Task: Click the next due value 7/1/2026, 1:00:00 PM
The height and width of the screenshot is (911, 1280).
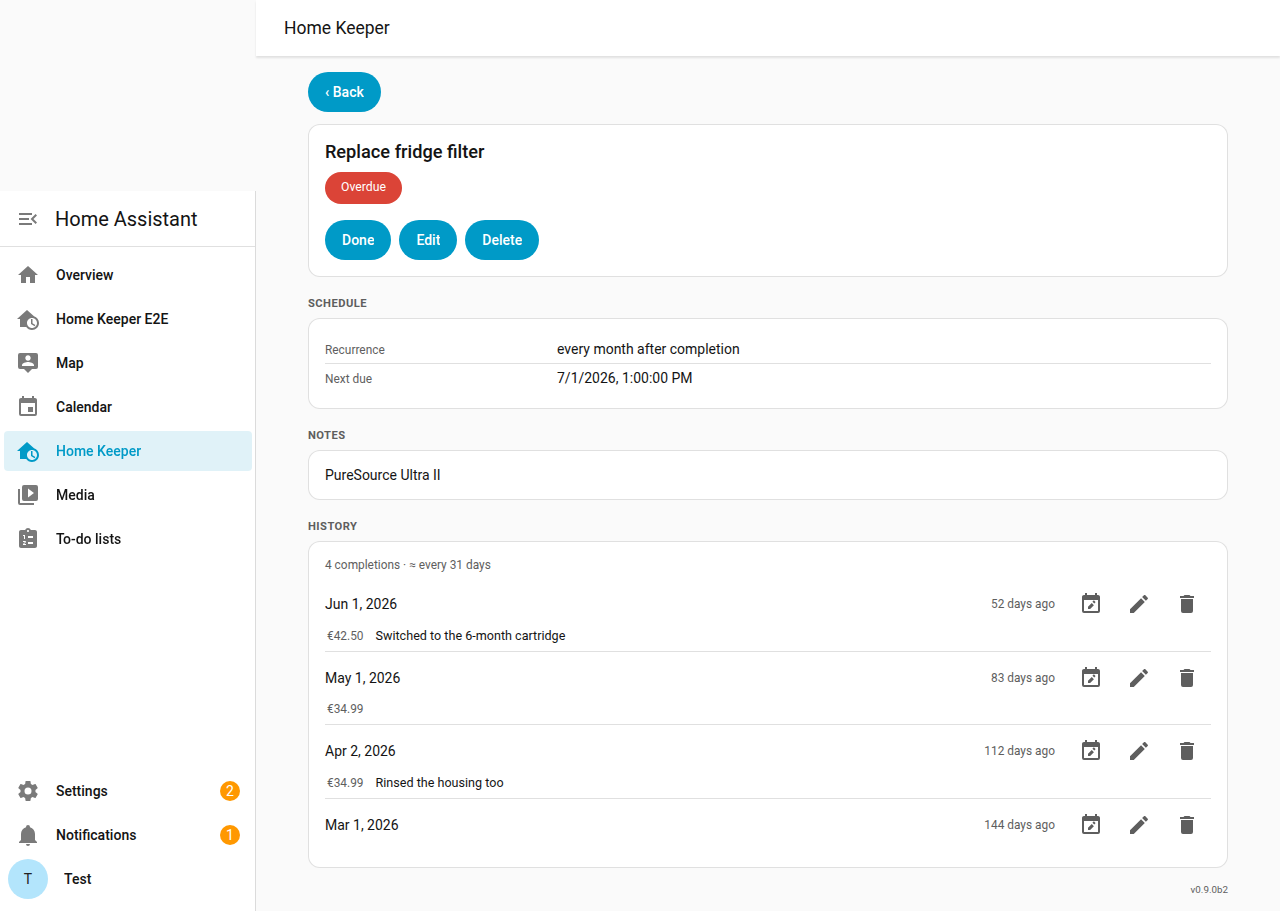Action: tap(625, 378)
